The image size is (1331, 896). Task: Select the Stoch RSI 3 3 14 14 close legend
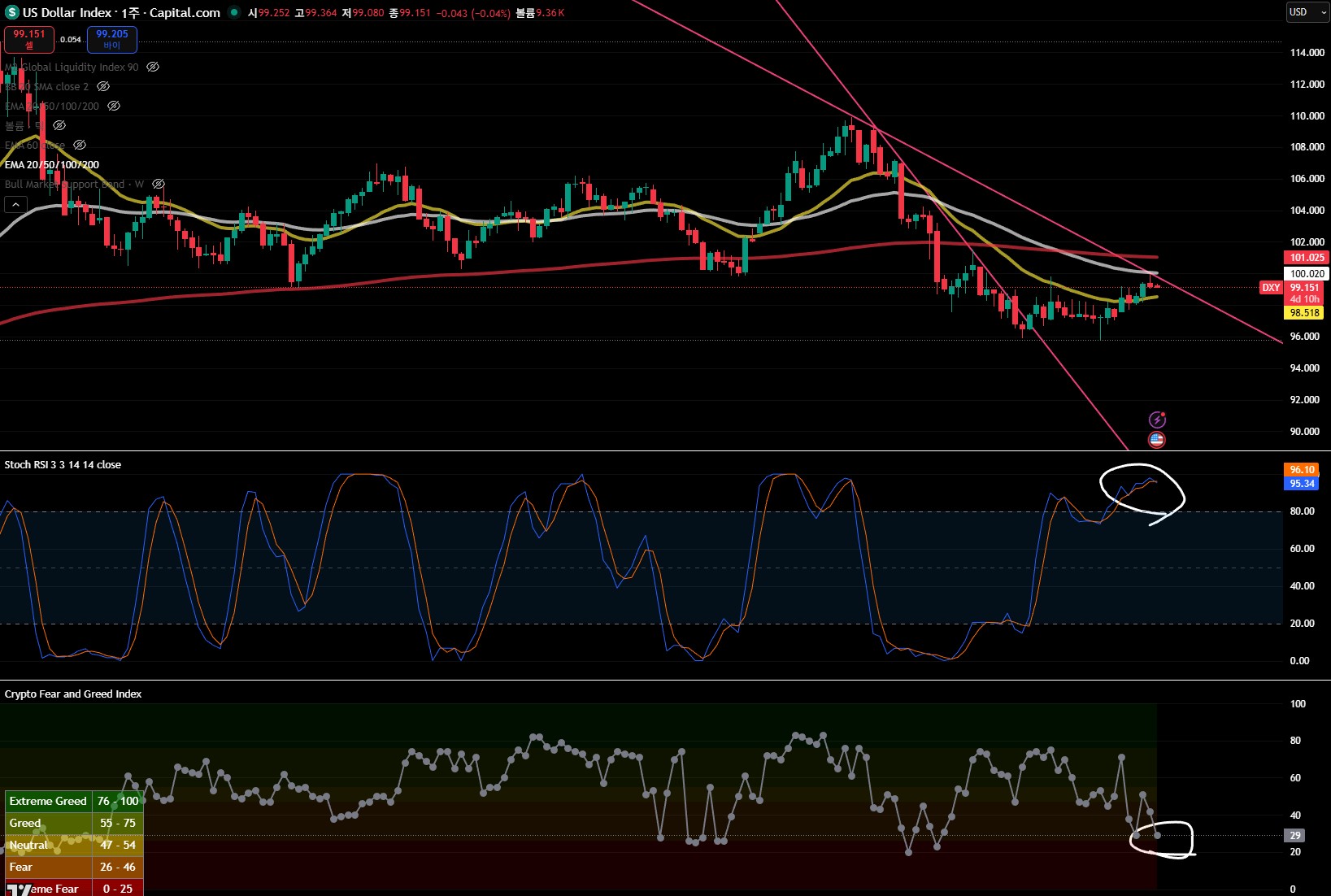pos(63,464)
